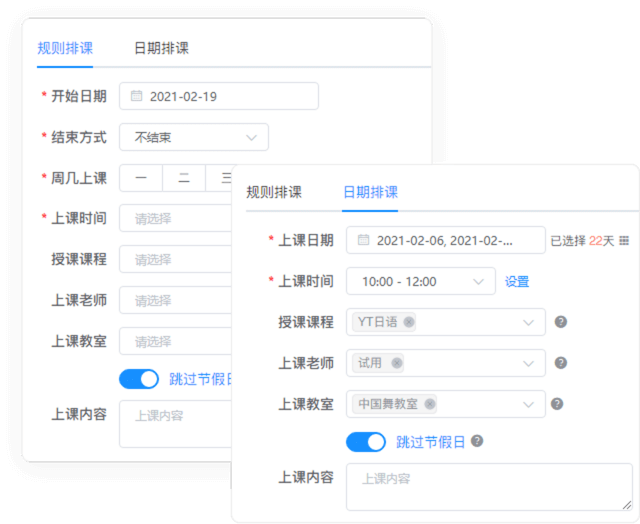Open 上课时间 dropdown showing 10:00 - 12:00

[421, 281]
